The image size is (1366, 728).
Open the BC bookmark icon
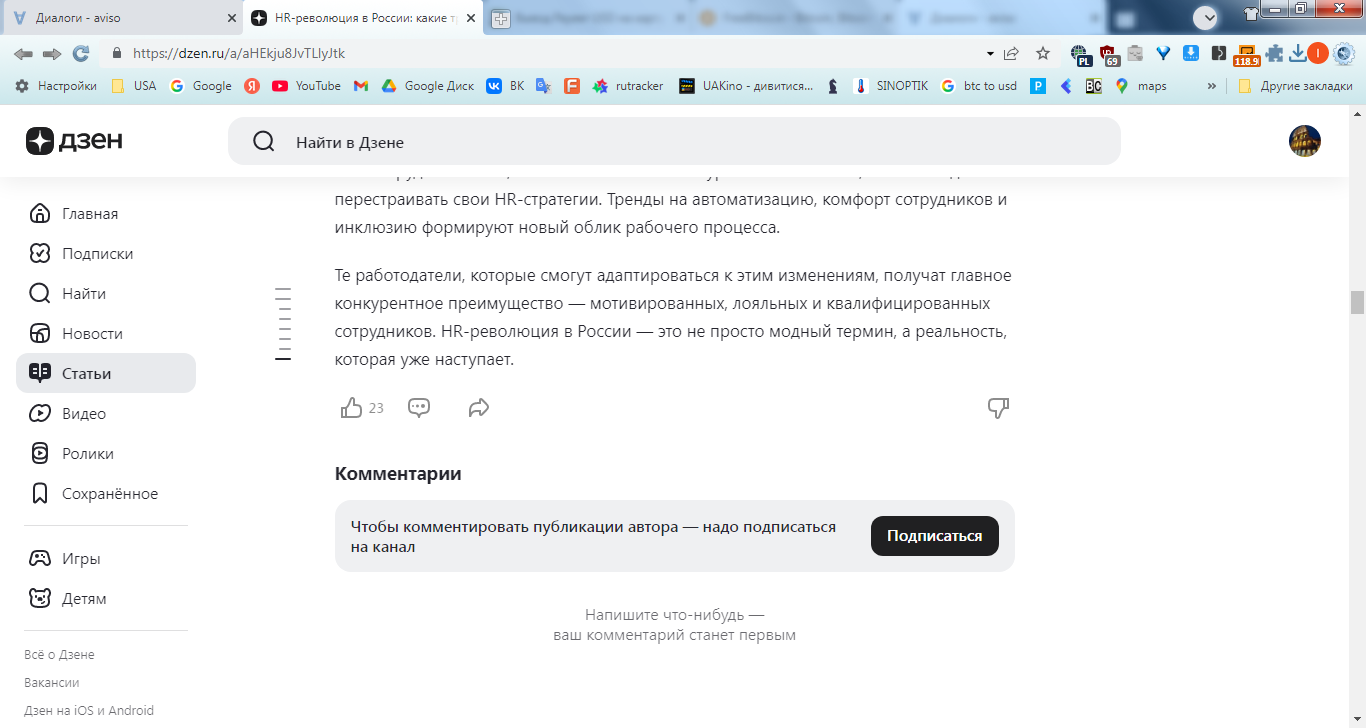click(1094, 86)
